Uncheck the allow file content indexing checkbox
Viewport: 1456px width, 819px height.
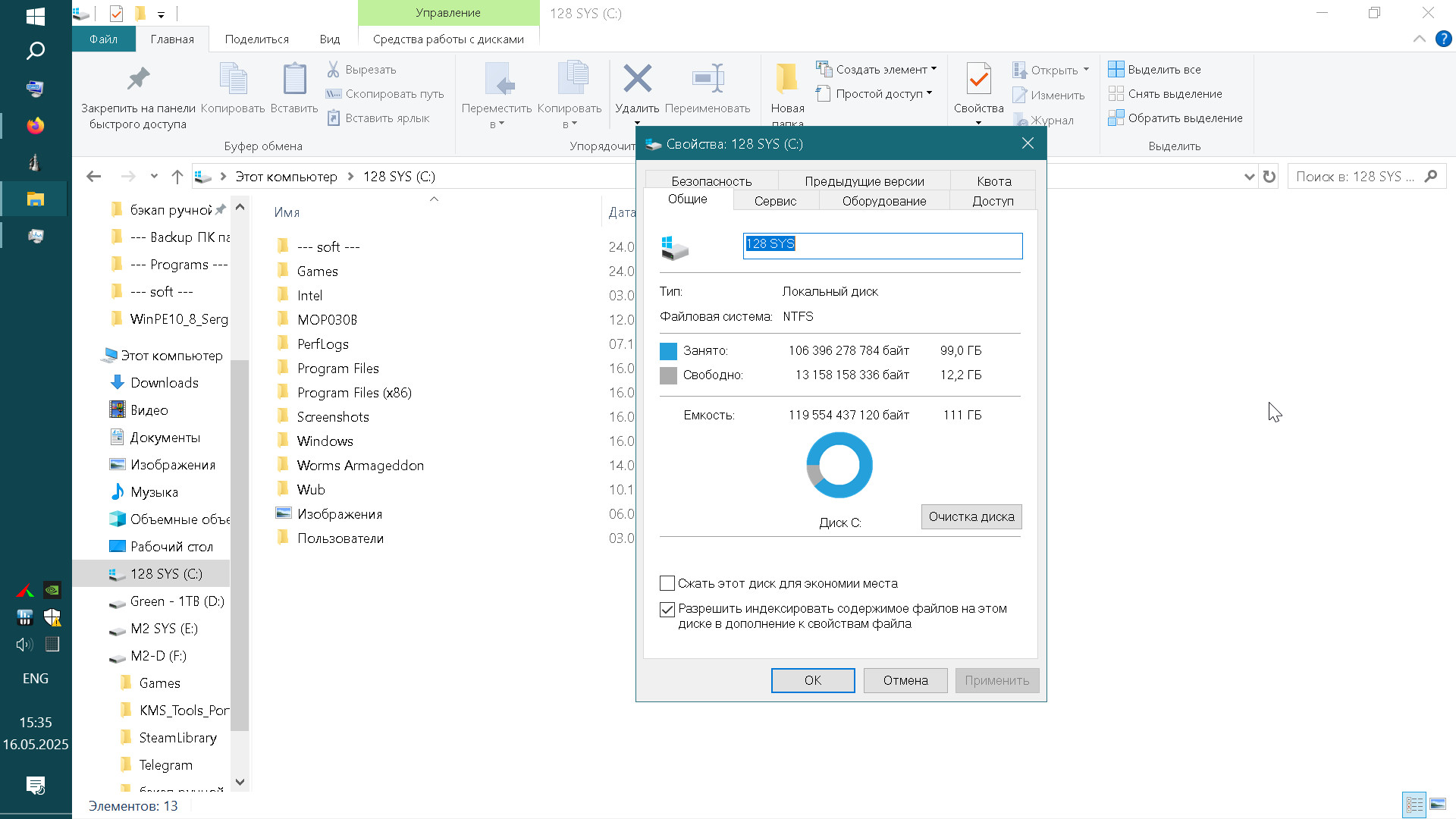coord(667,609)
